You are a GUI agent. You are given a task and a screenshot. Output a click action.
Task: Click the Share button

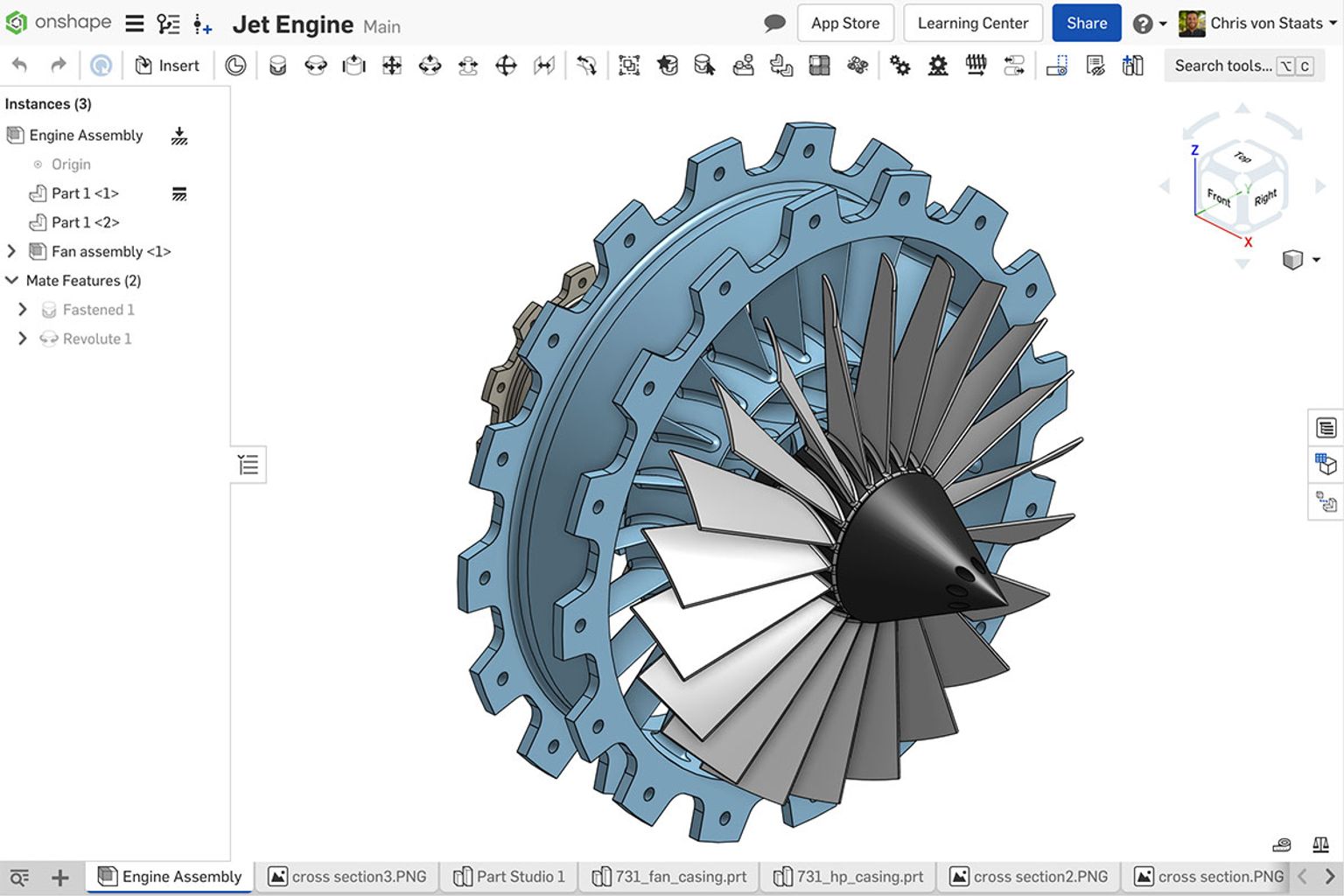pyautogui.click(x=1086, y=23)
